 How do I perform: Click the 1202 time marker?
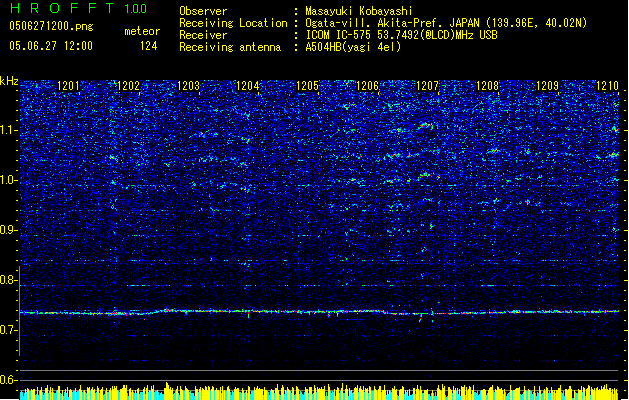[x=128, y=86]
